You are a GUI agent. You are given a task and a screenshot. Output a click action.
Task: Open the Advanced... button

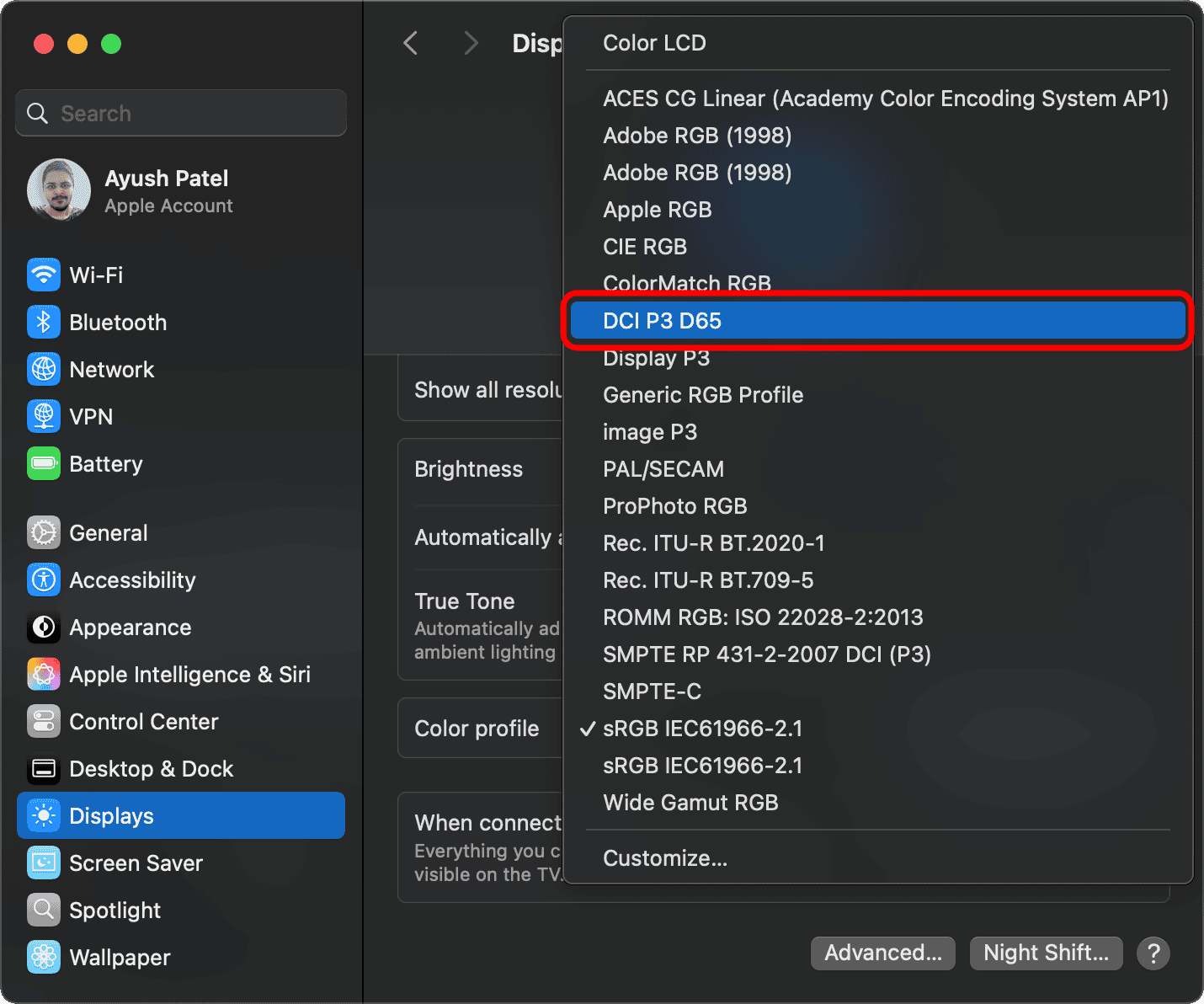coord(882,953)
